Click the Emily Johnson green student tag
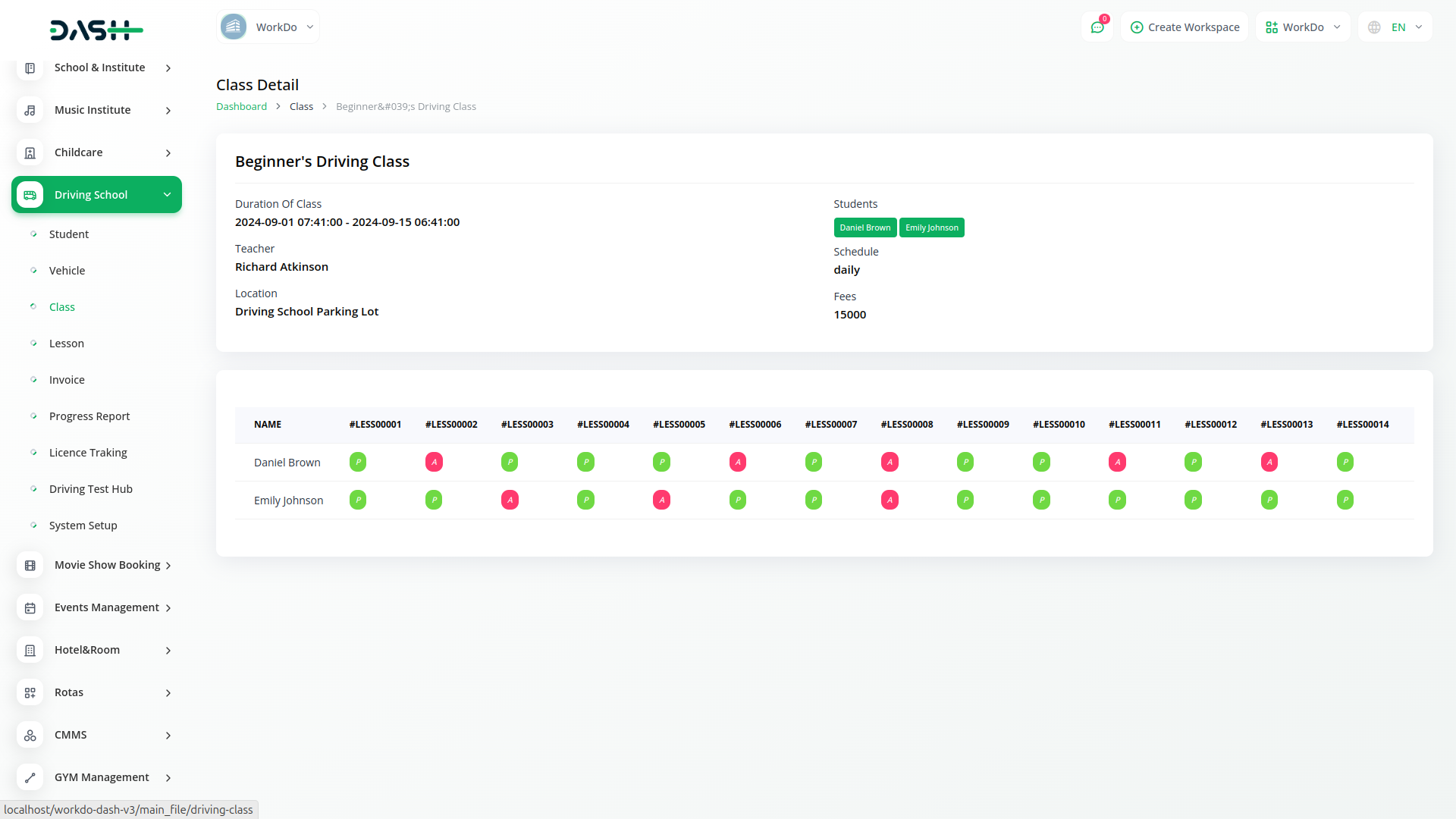 (x=931, y=227)
